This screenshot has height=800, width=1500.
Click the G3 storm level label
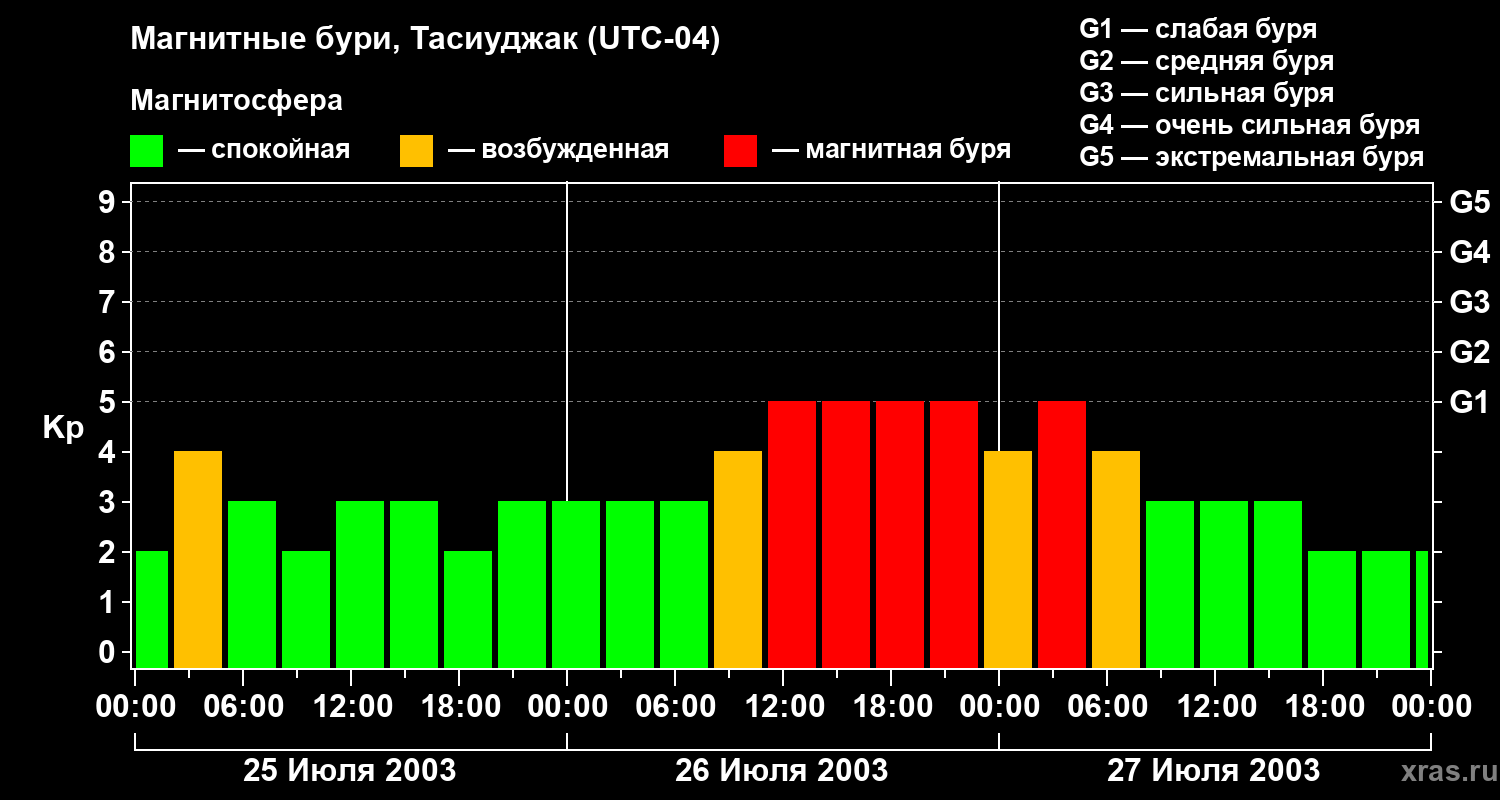[x=1469, y=302]
